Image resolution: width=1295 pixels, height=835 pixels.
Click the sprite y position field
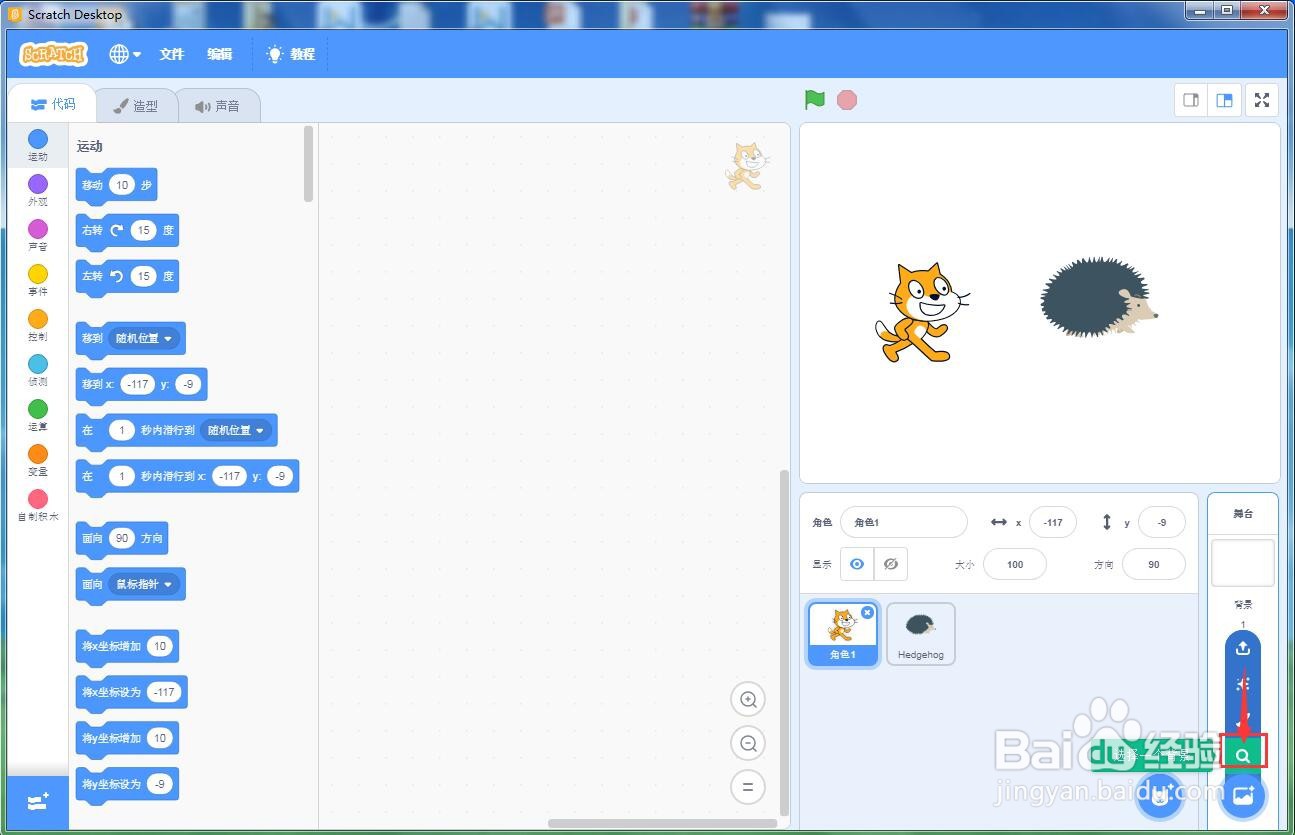pyautogui.click(x=1161, y=522)
